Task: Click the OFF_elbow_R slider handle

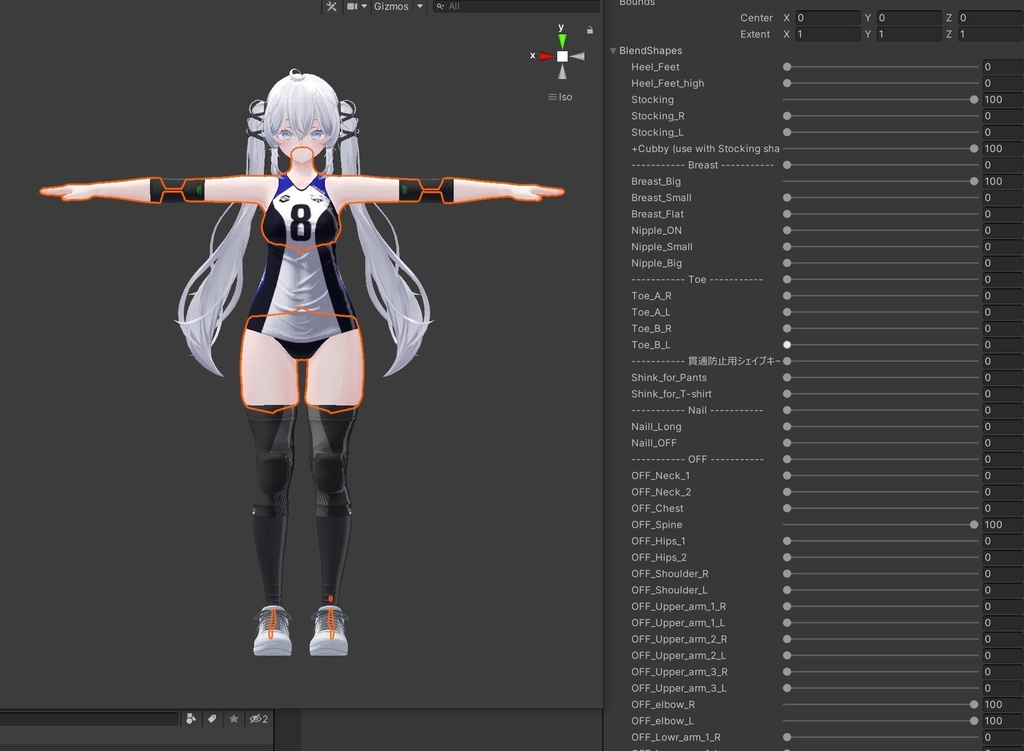Action: (974, 704)
